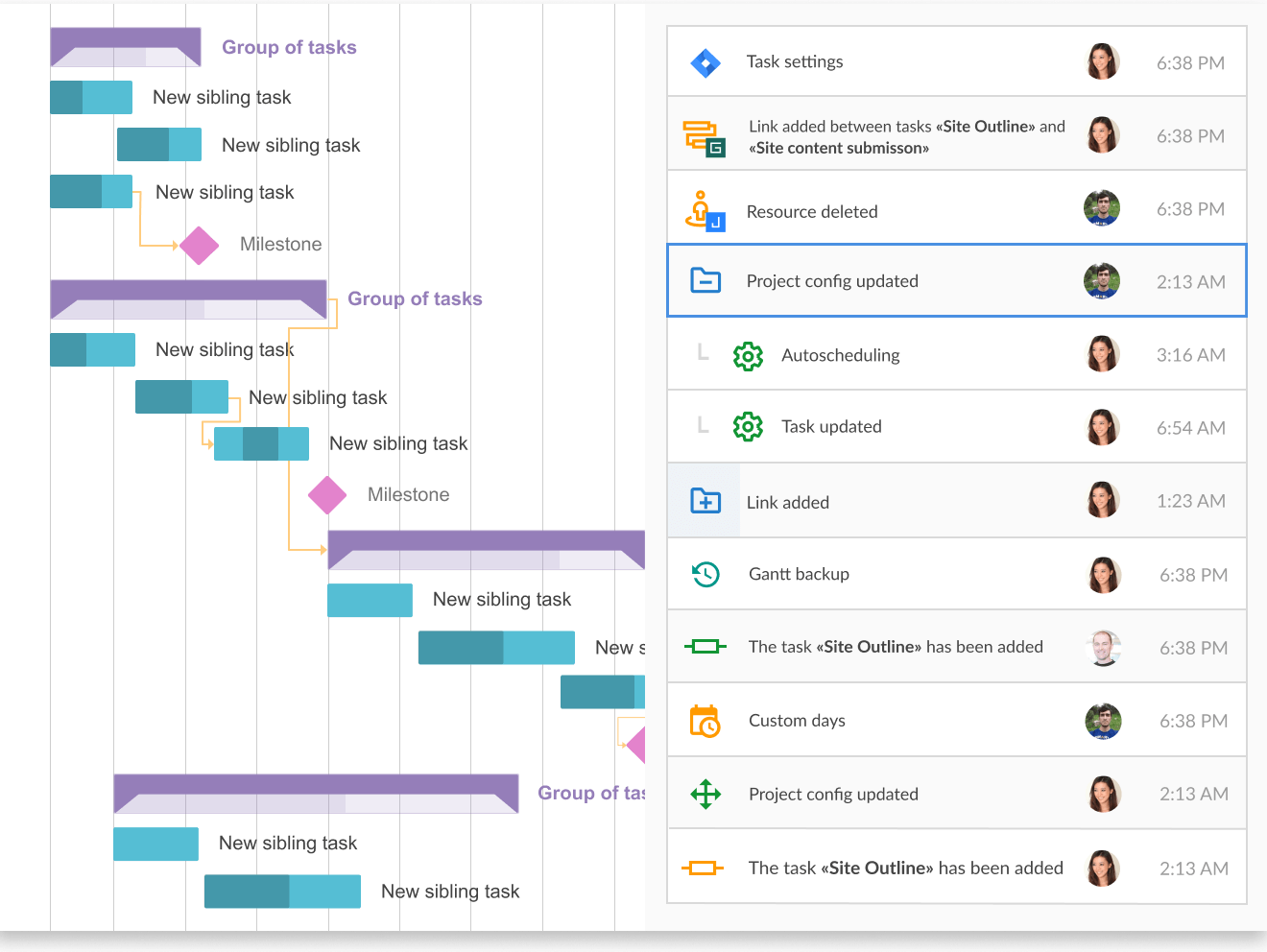
Task: Click the green task bar icon in the 6:38 PM Site Outline row
Action: coord(705,647)
